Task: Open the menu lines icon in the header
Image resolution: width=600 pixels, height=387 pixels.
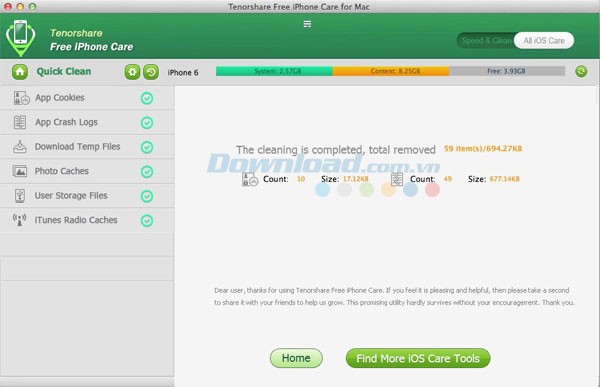Action: [307, 24]
